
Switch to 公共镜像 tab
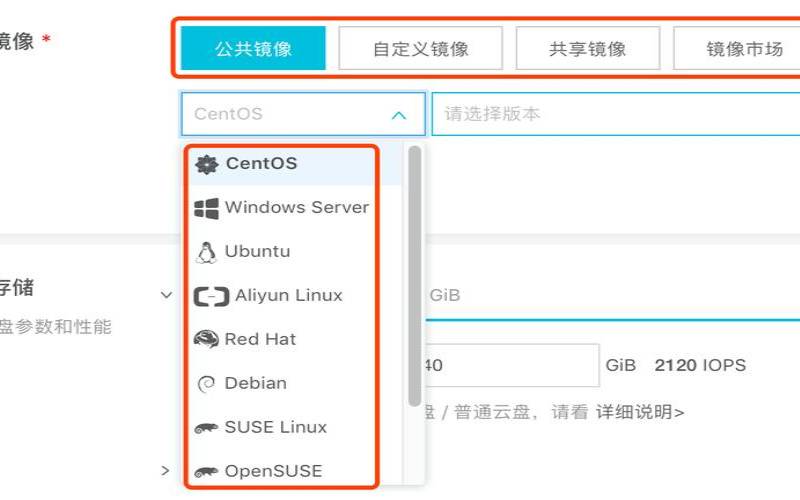tap(253, 48)
